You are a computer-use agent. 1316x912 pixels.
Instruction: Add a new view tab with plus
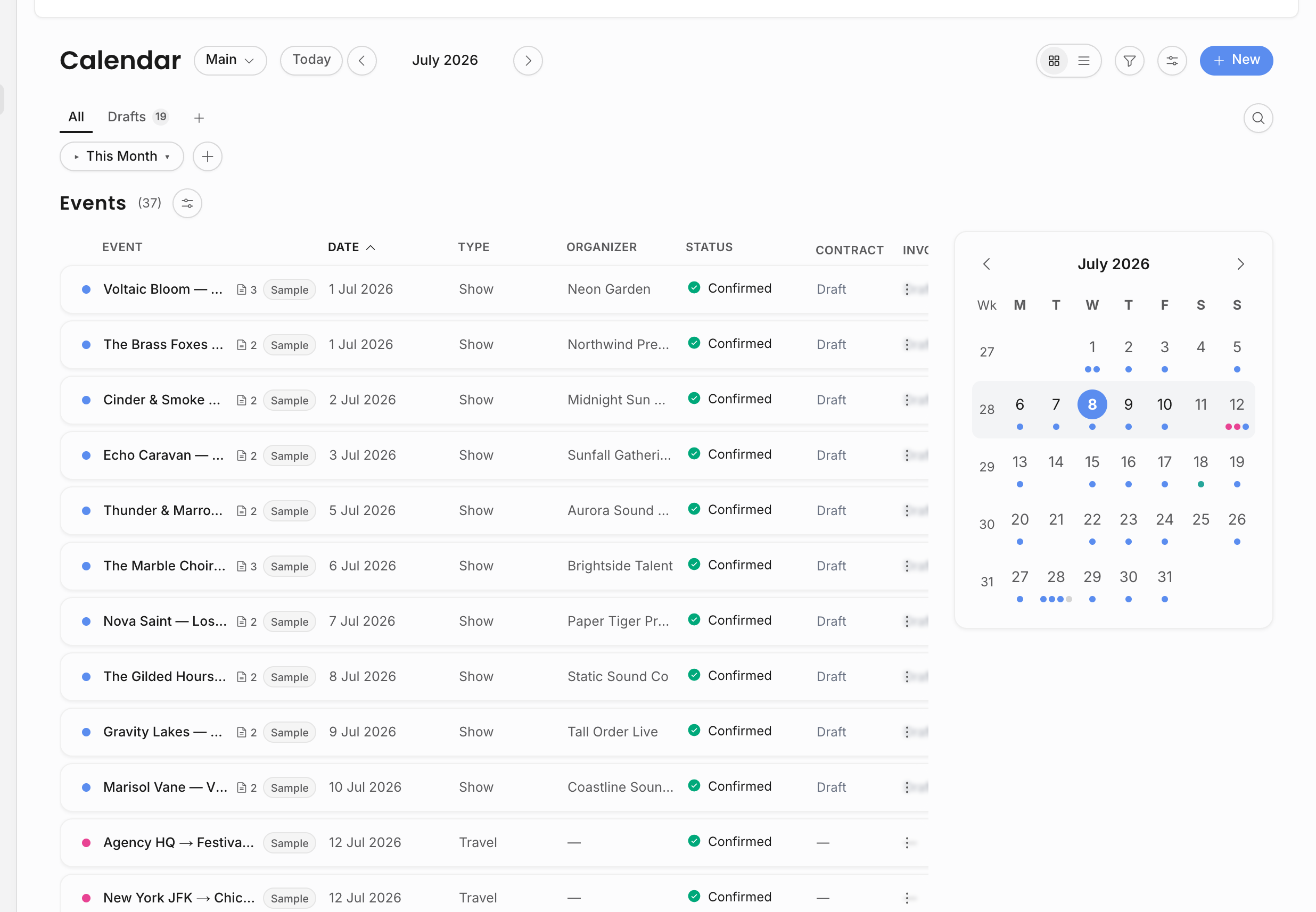199,118
